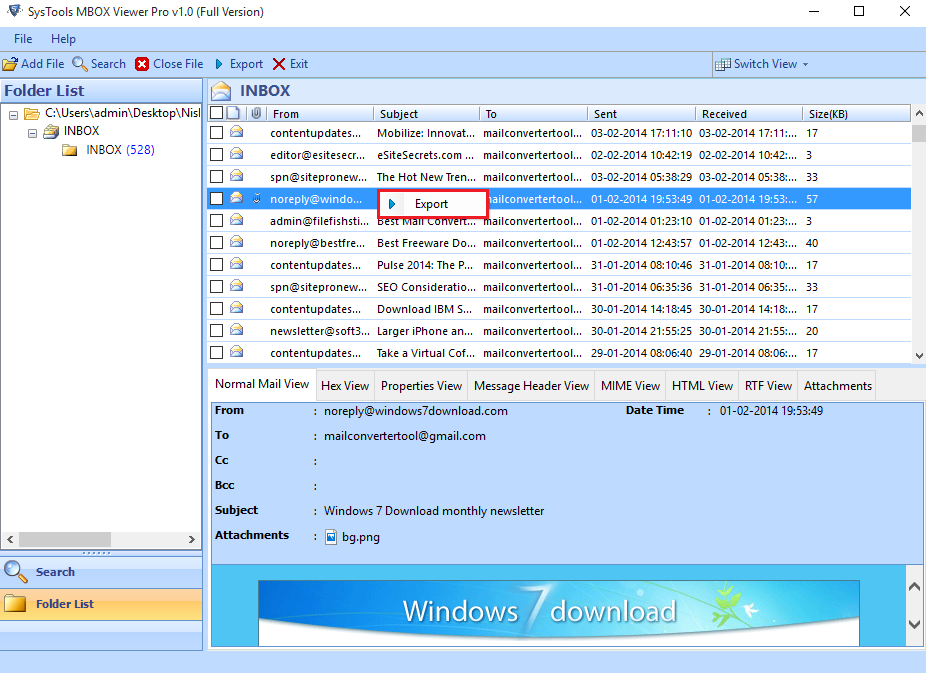Choose Export from the context menu
The width and height of the screenshot is (926, 673).
[x=432, y=204]
